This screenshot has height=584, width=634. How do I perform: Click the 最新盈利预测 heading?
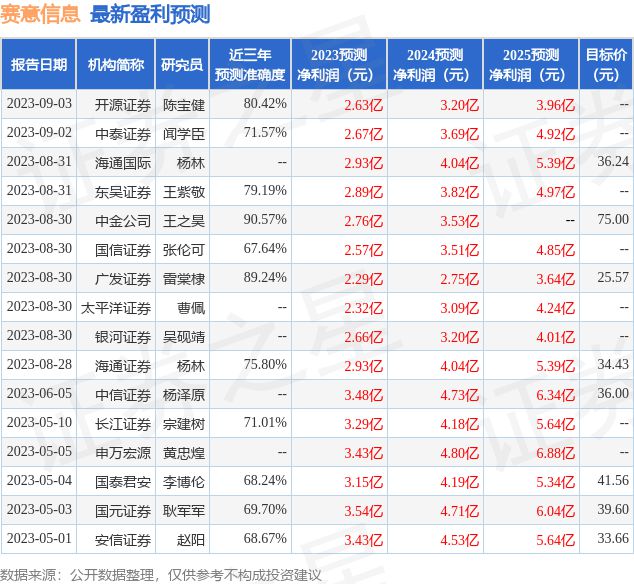[150, 14]
